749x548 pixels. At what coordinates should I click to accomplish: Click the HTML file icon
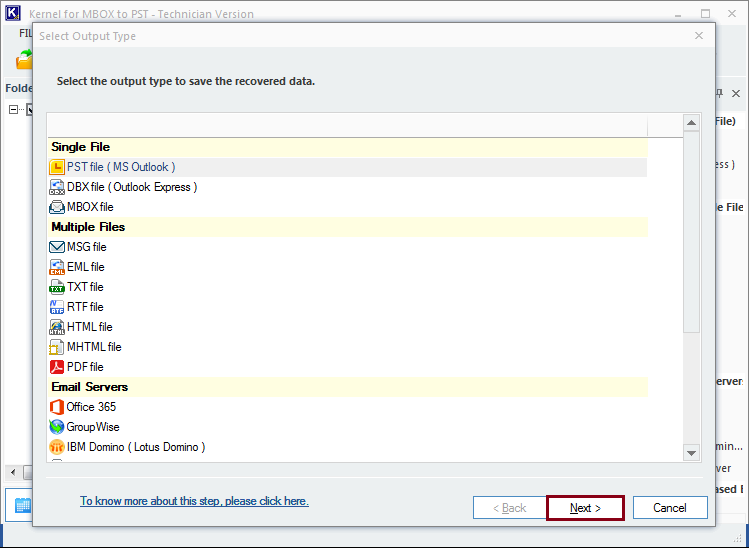[57, 327]
